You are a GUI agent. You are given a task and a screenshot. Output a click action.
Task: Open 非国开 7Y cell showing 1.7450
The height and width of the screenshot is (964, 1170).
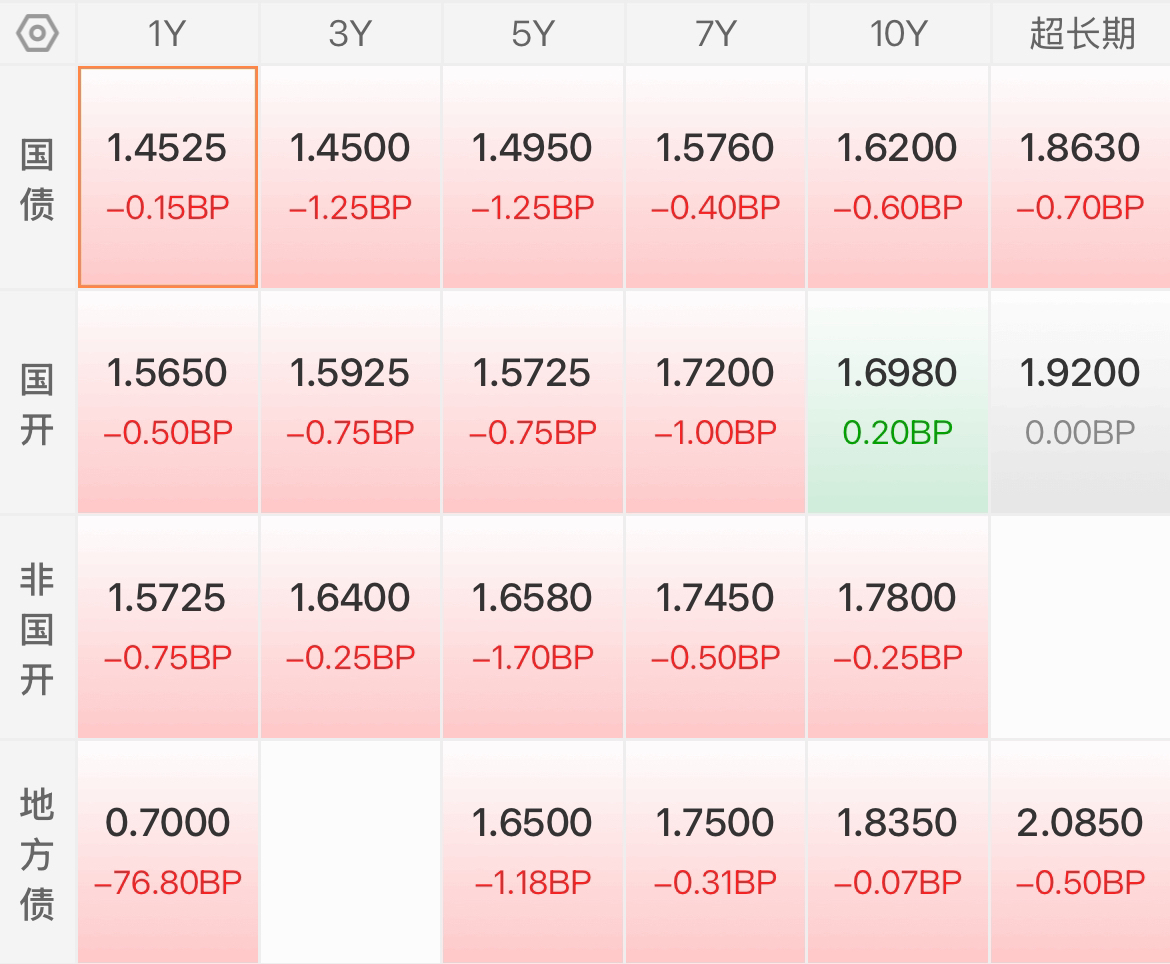click(716, 627)
